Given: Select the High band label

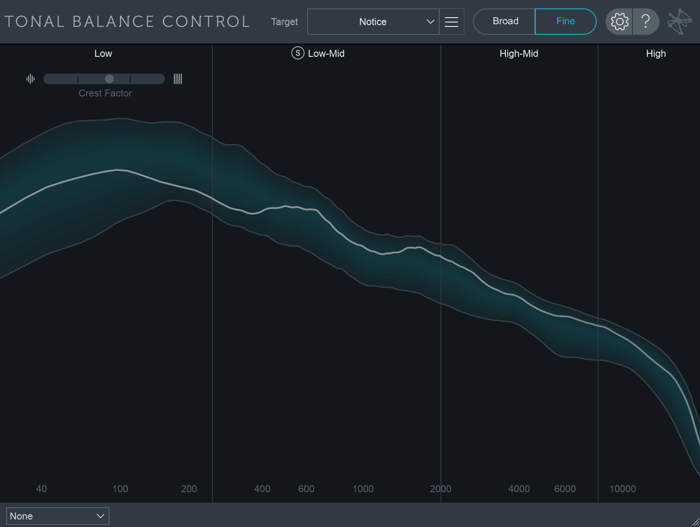Looking at the screenshot, I should point(656,54).
